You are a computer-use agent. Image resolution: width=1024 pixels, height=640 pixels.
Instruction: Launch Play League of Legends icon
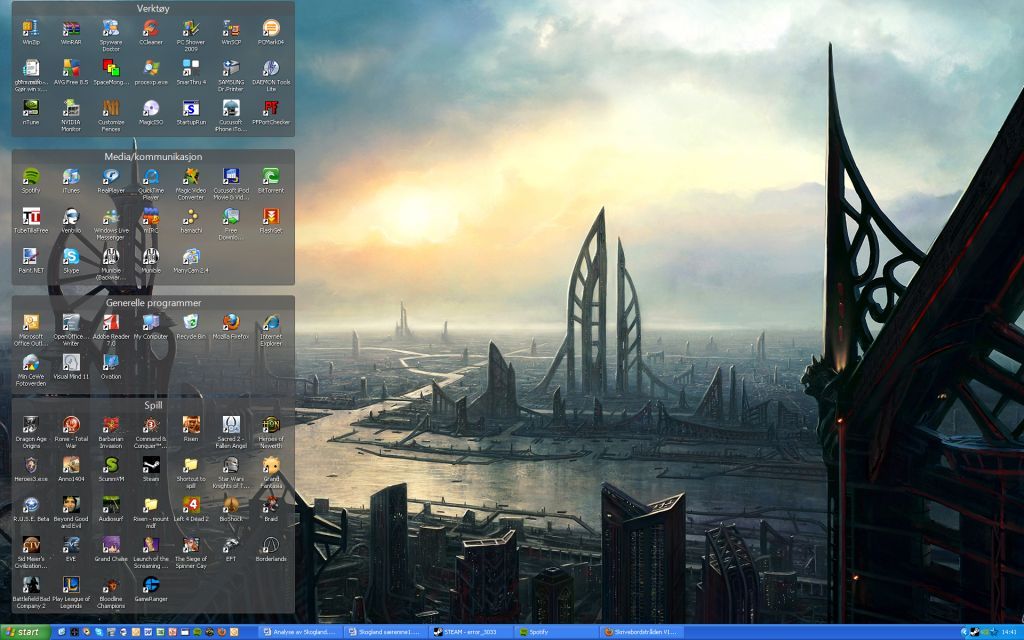pos(71,592)
